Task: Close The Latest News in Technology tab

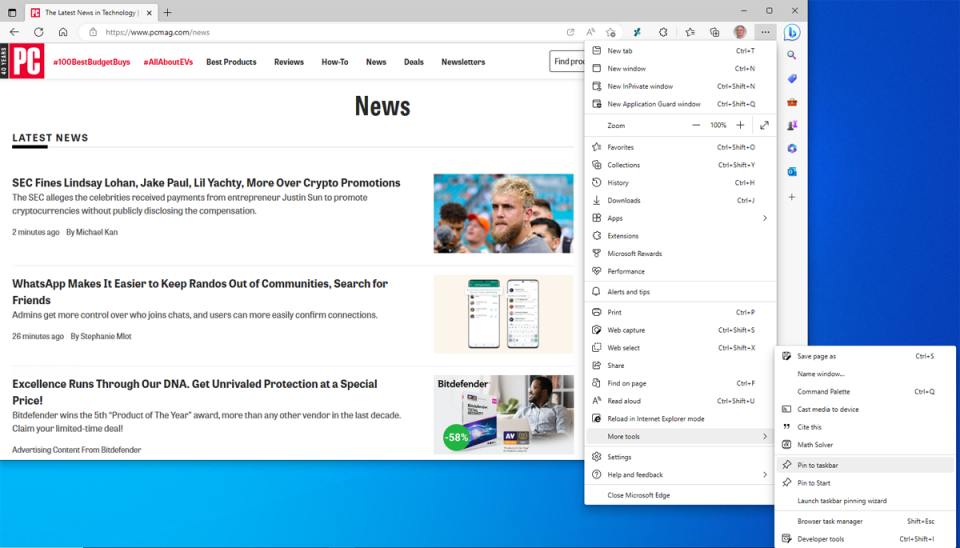Action: (x=149, y=12)
